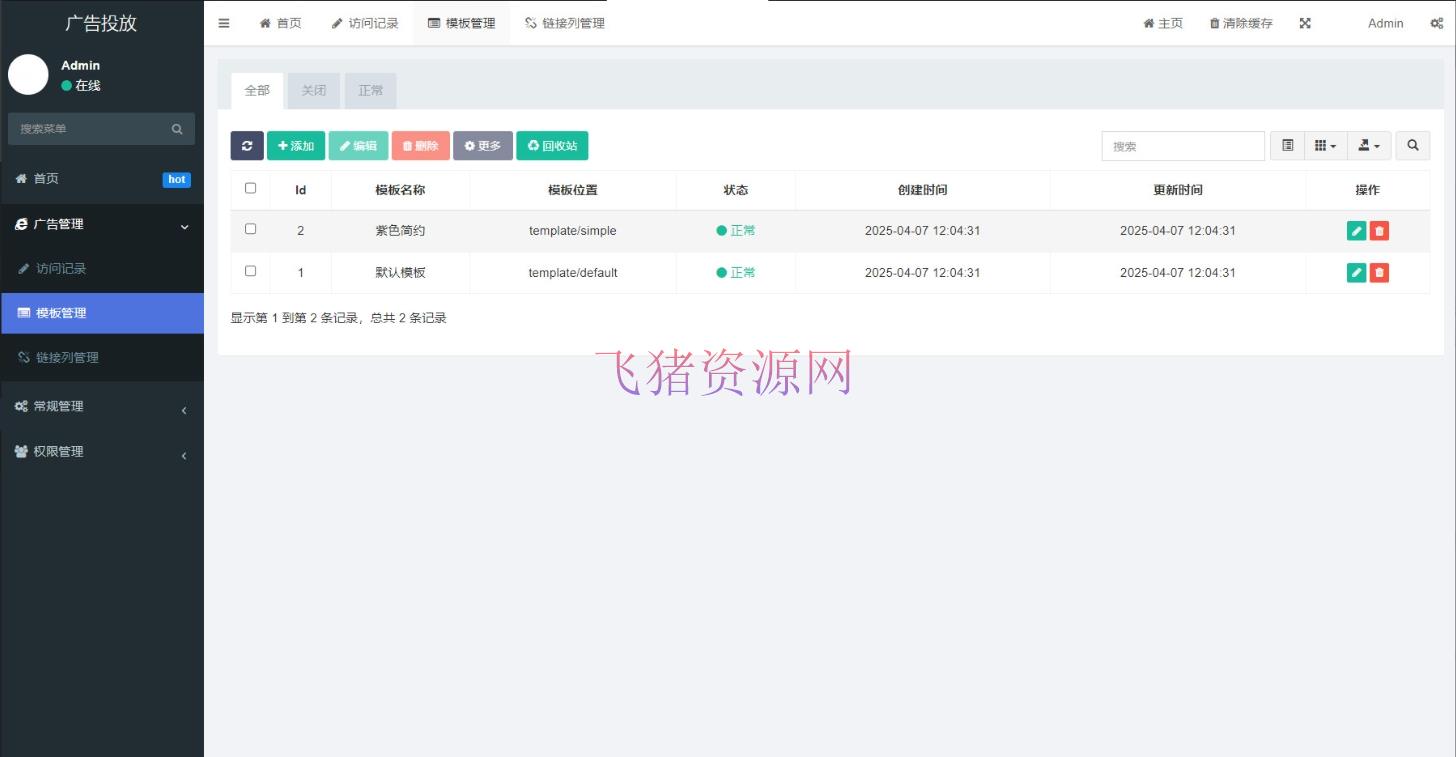The height and width of the screenshot is (757, 1456).
Task: Select all rows with header checkbox
Action: pos(250,188)
